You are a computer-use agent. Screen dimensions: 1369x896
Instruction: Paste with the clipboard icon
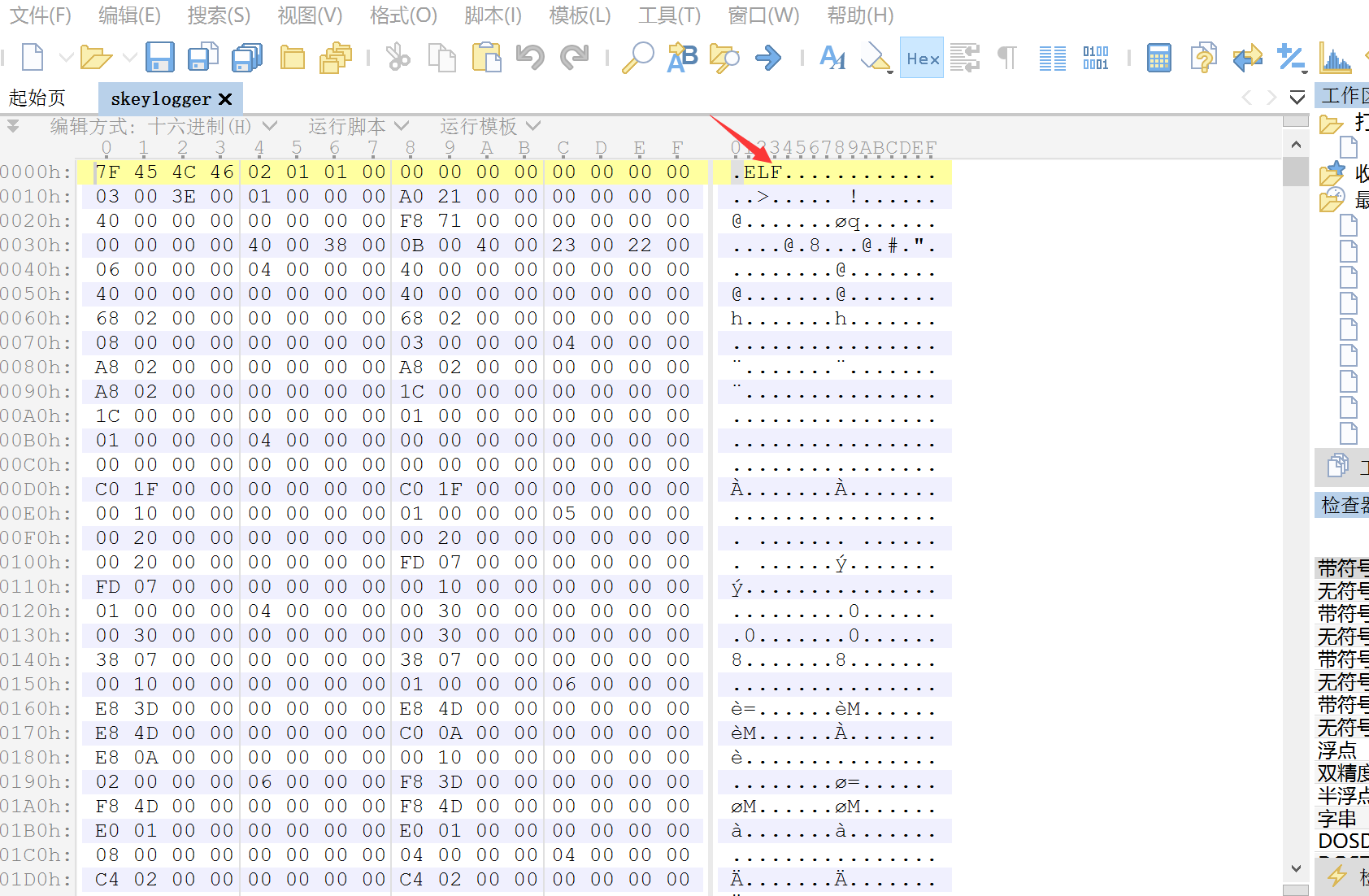(x=486, y=58)
